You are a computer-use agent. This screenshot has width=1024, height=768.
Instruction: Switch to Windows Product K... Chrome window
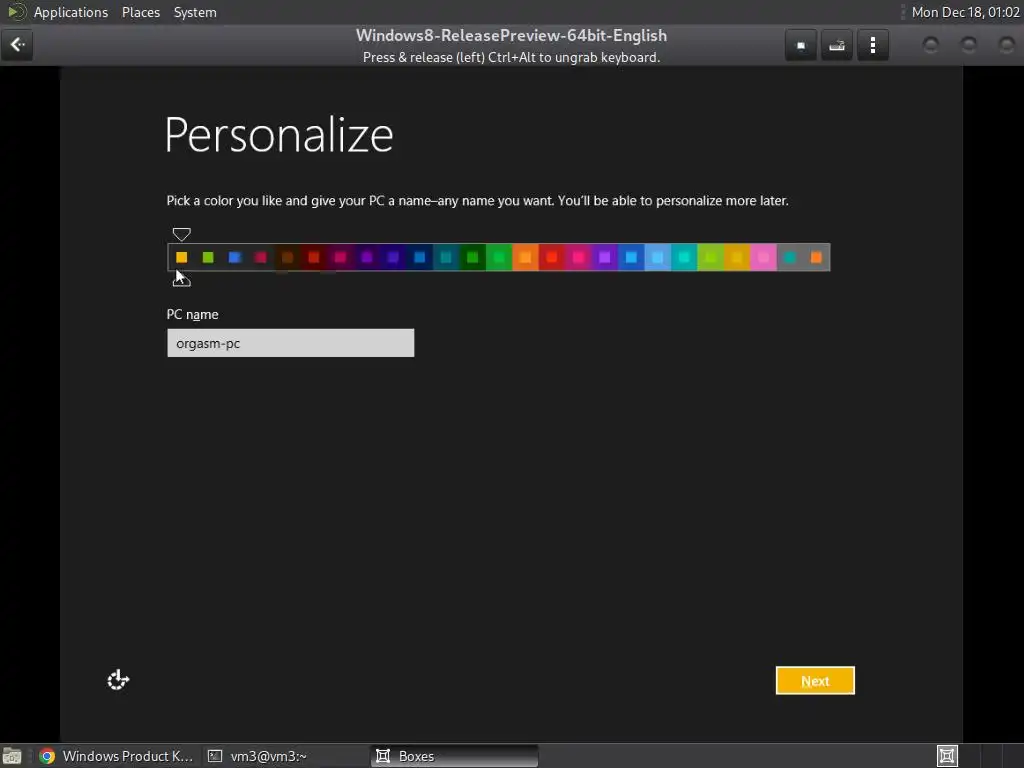pos(116,756)
